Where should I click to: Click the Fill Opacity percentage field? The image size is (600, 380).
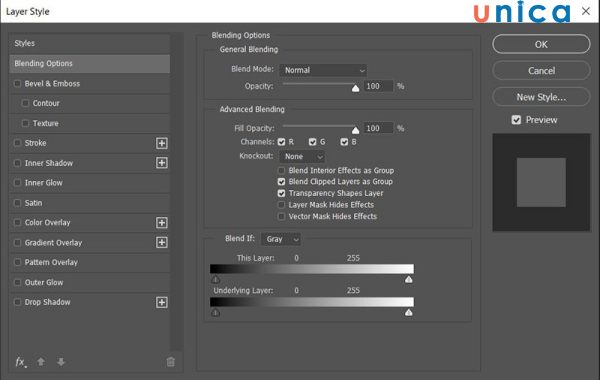[378, 128]
